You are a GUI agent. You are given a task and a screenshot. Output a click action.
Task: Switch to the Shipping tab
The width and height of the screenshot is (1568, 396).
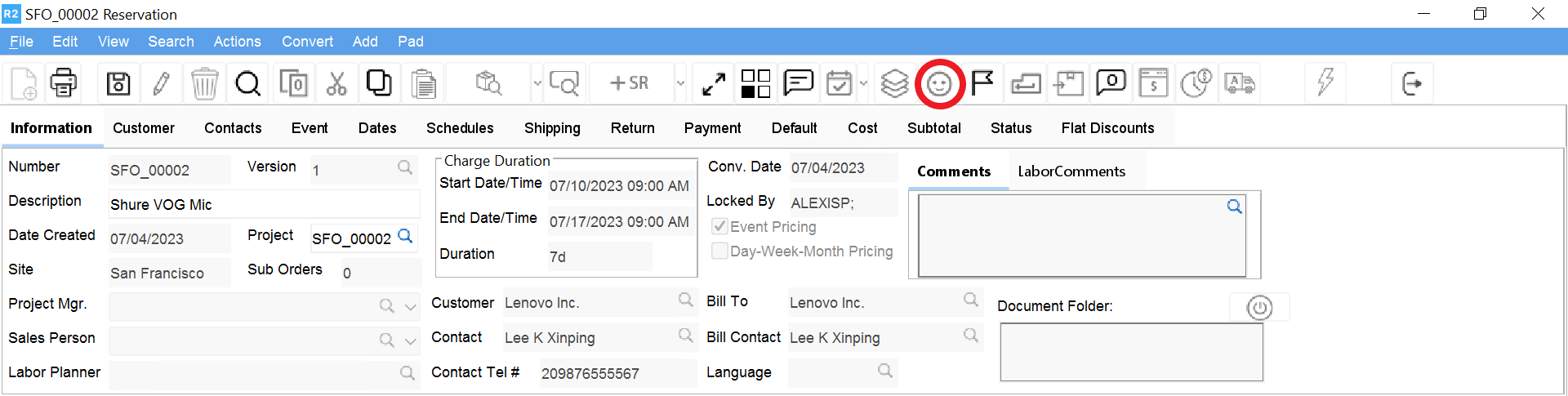(552, 128)
